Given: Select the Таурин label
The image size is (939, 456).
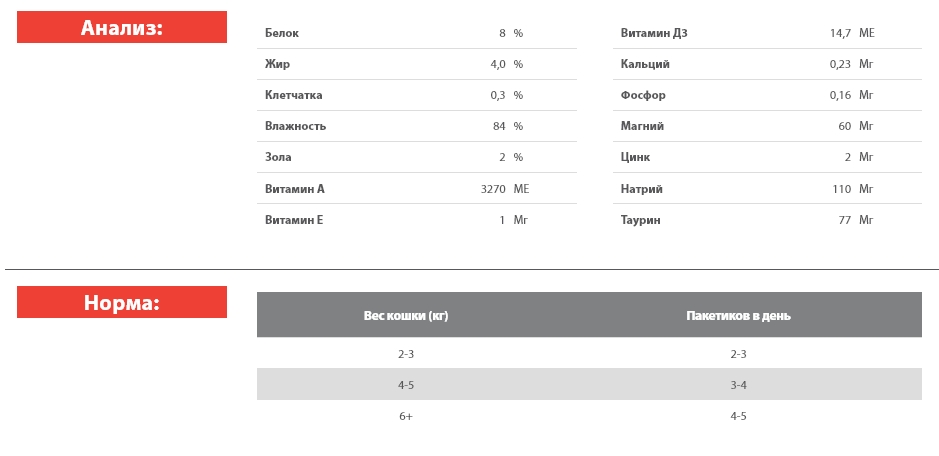Looking at the screenshot, I should click(641, 220).
